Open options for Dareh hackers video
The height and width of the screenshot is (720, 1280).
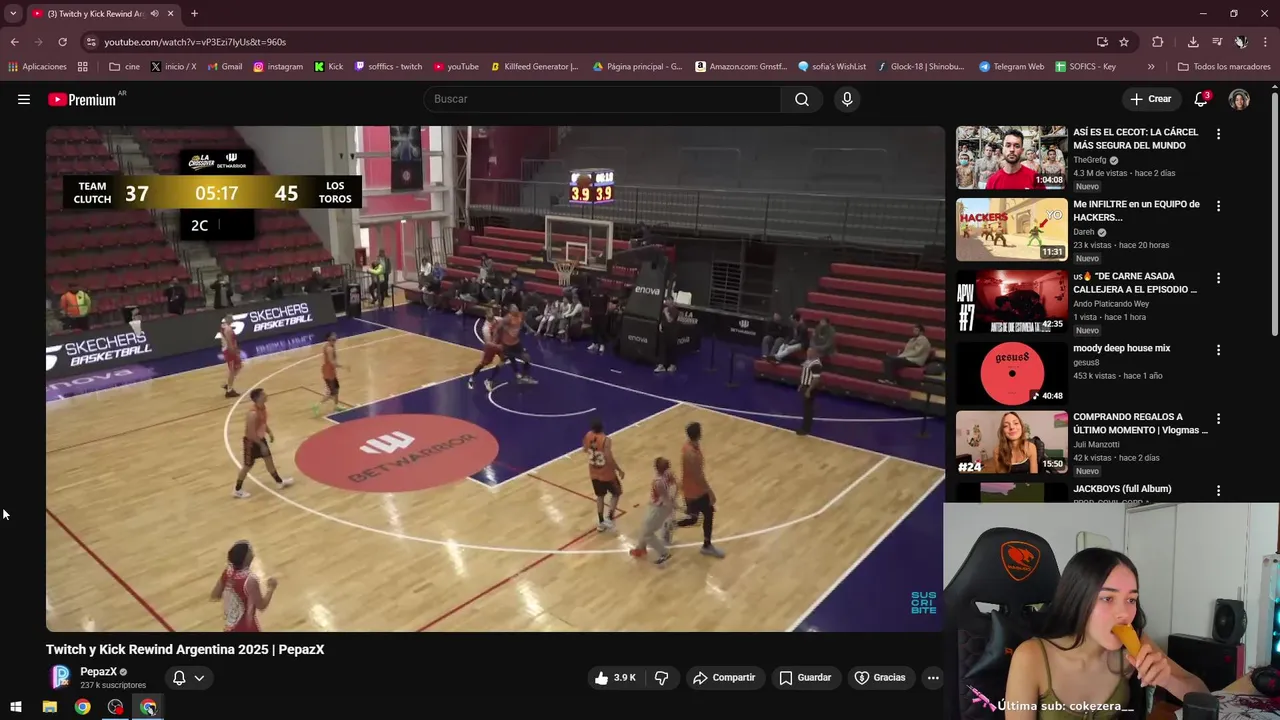point(1218,206)
